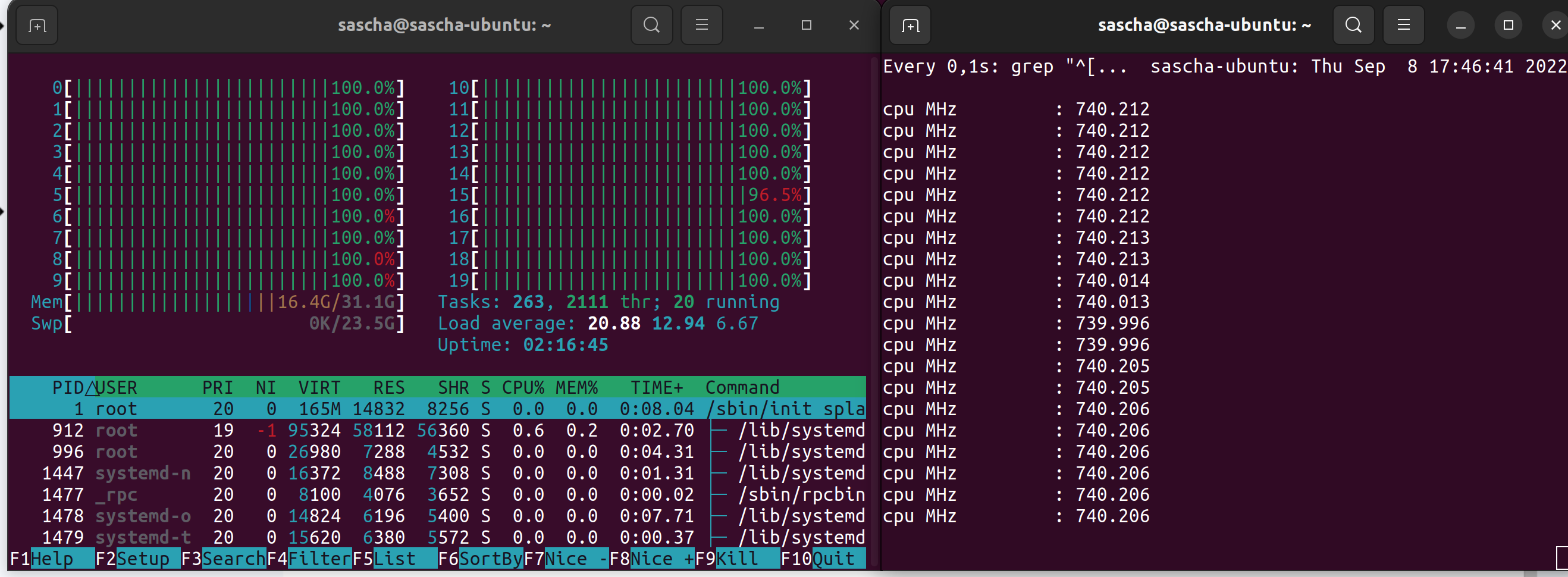Sort by Command column header

[742, 387]
